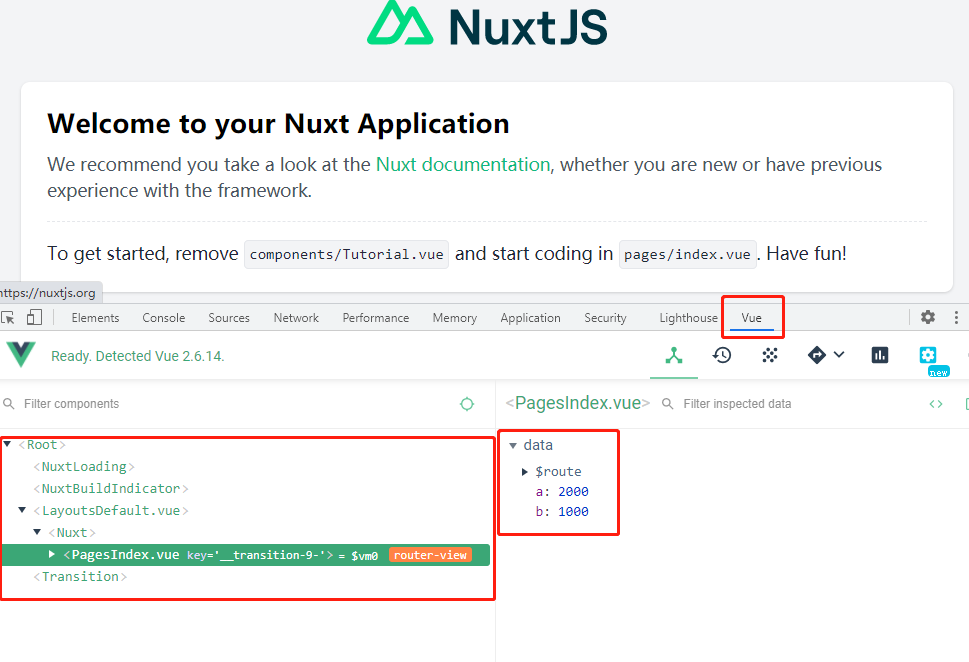Open DevTools settings gear
Viewport: 969px width, 662px height.
pos(928,317)
